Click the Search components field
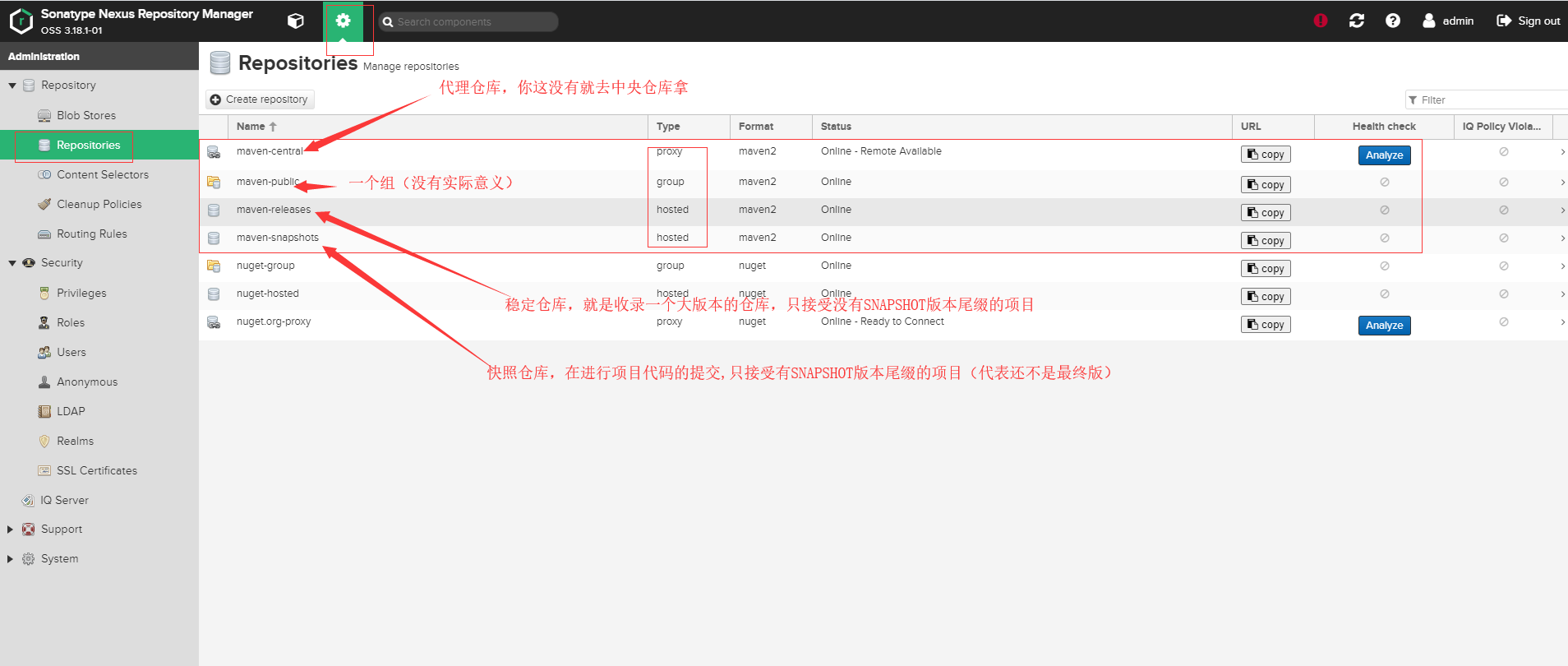Screen dimensions: 1568x666 (x=468, y=21)
